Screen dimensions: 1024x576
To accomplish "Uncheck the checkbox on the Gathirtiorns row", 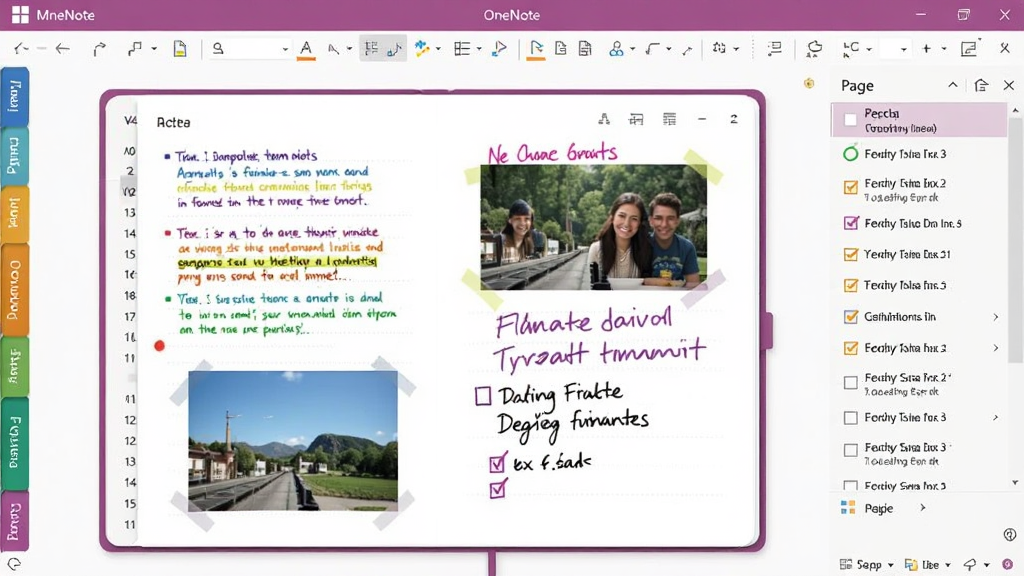I will point(850,317).
